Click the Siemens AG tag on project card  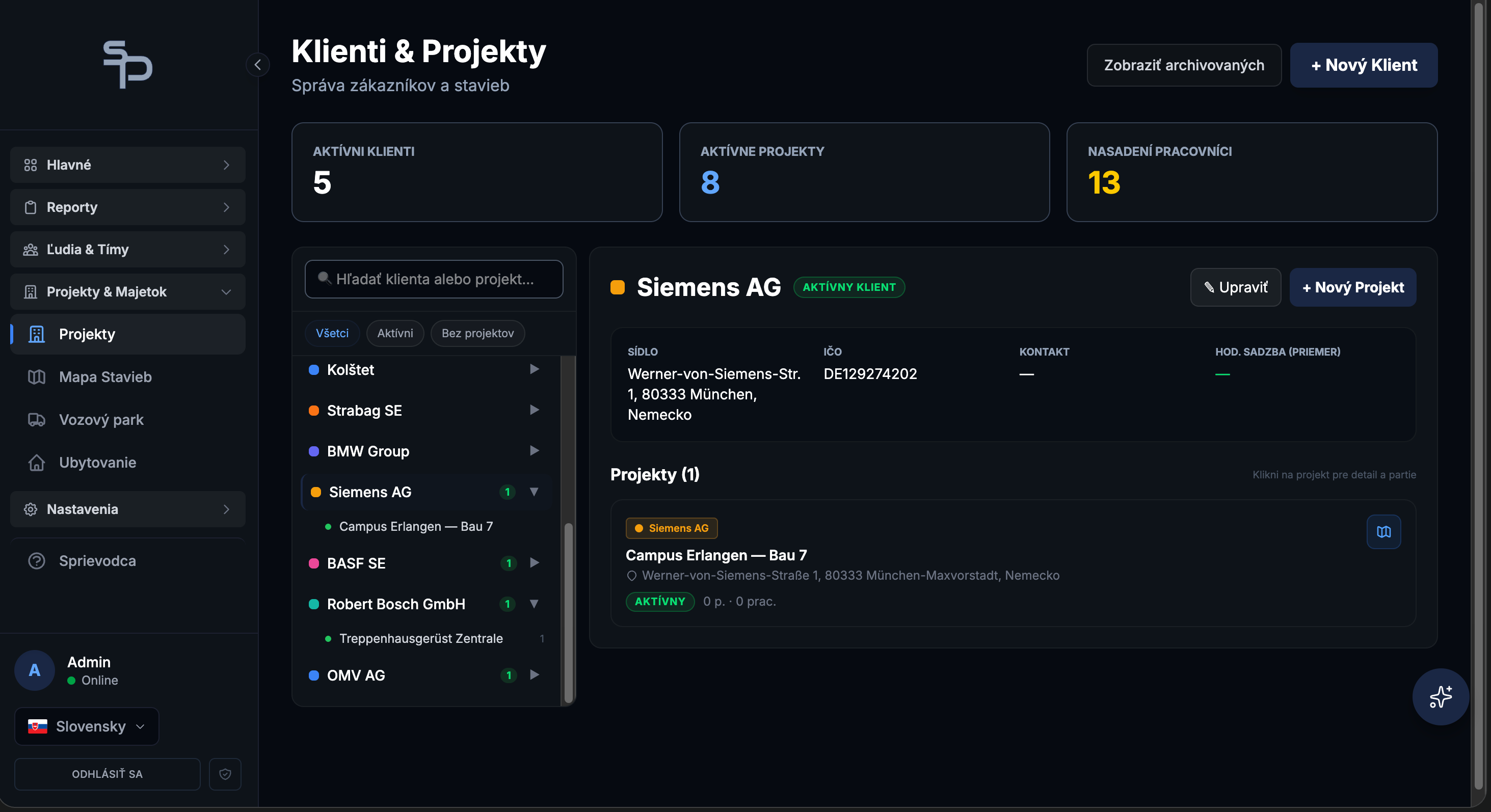coord(672,528)
